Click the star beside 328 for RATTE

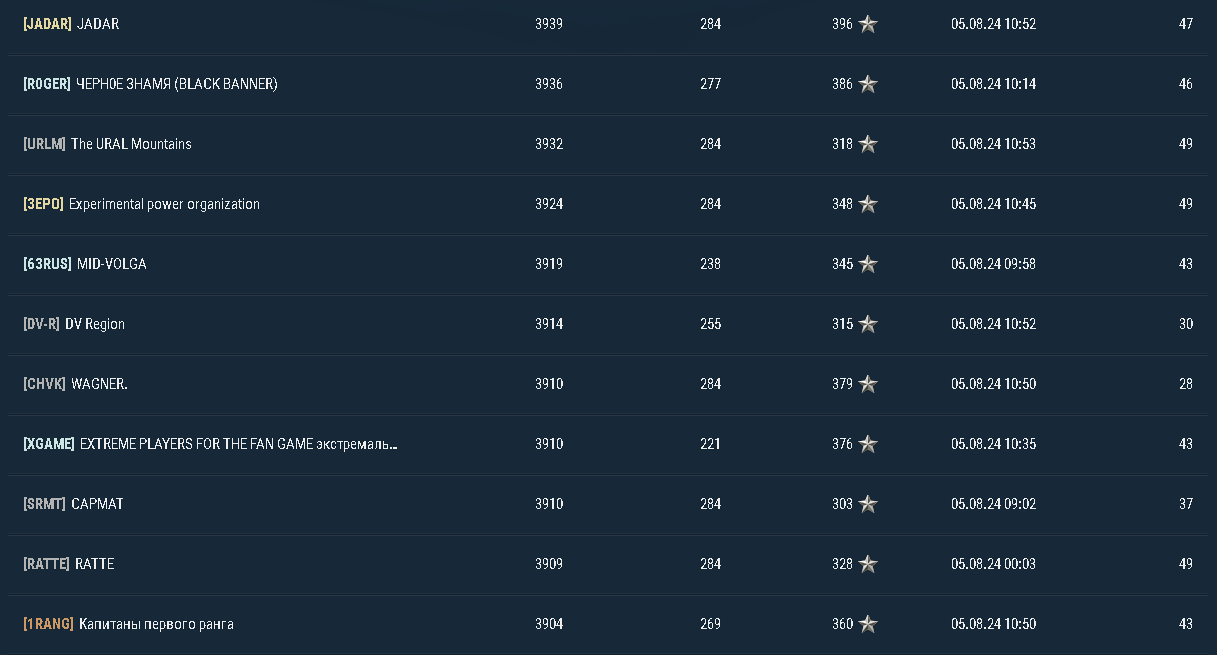pos(868,564)
